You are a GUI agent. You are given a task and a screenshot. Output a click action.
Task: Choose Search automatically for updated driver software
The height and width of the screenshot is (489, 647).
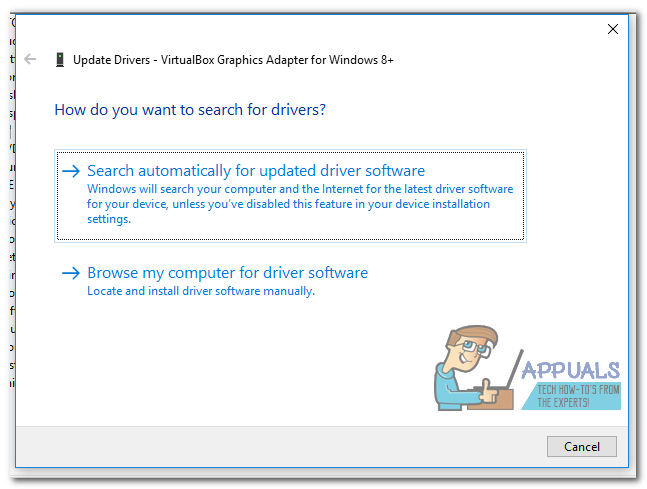point(290,196)
